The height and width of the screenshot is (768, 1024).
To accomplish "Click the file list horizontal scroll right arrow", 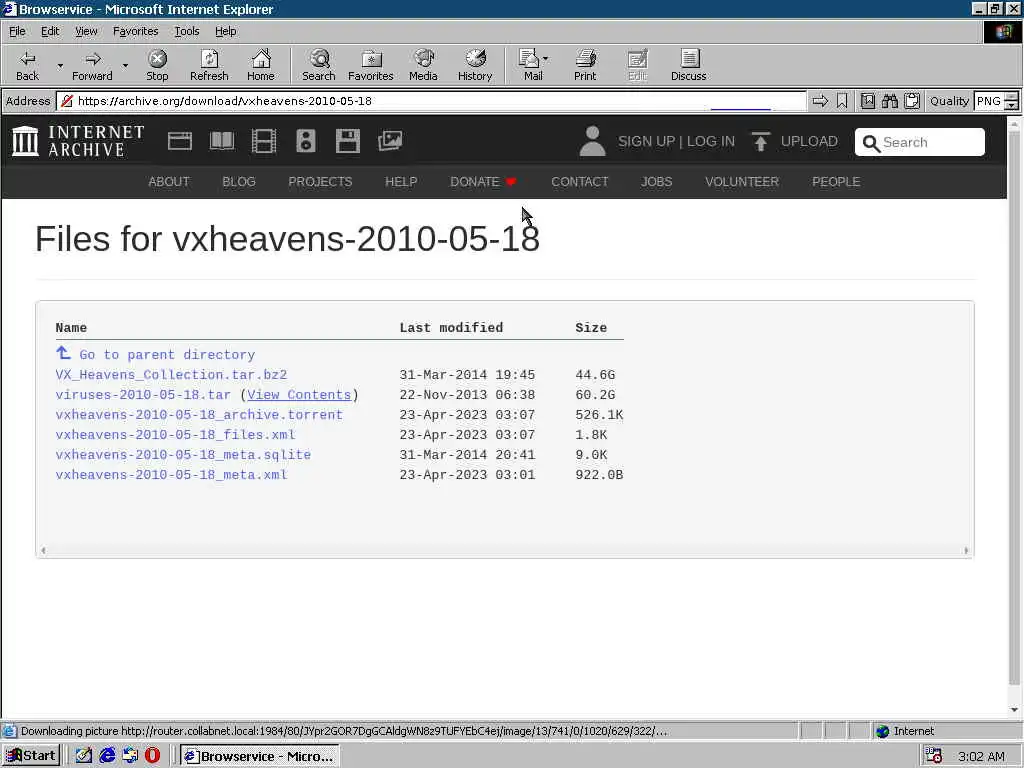I will click(x=966, y=551).
